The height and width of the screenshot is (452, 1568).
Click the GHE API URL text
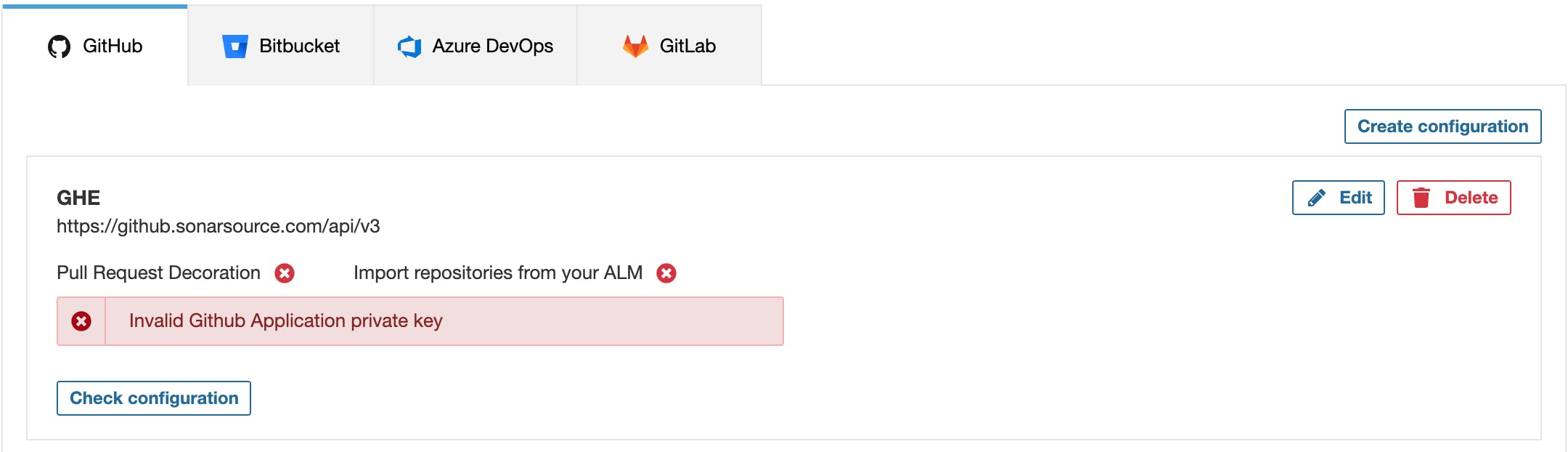(219, 227)
